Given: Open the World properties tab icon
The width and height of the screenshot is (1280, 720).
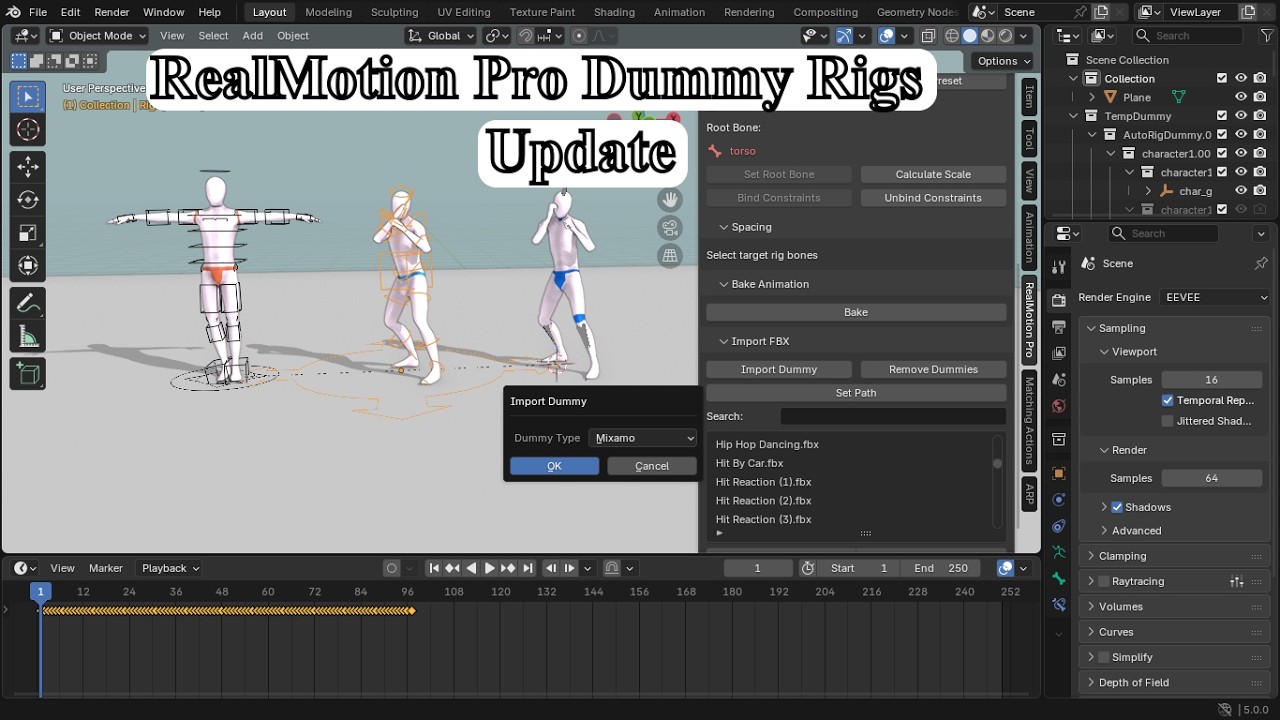Looking at the screenshot, I should (1059, 406).
